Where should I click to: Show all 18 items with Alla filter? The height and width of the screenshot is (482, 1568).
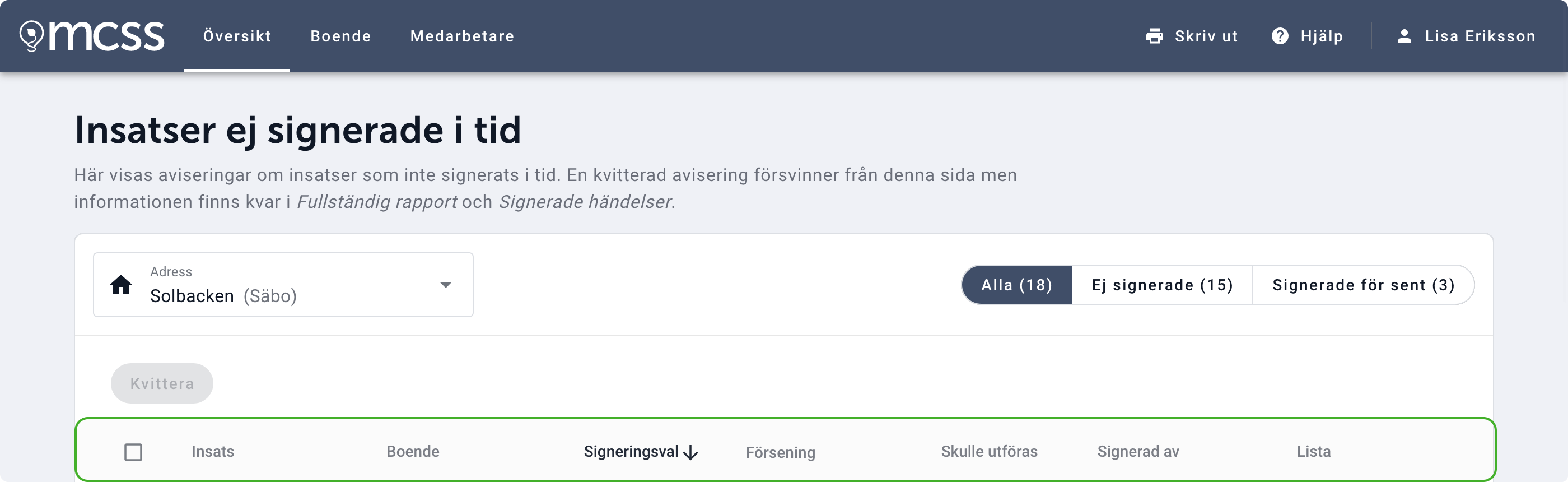tap(1016, 285)
